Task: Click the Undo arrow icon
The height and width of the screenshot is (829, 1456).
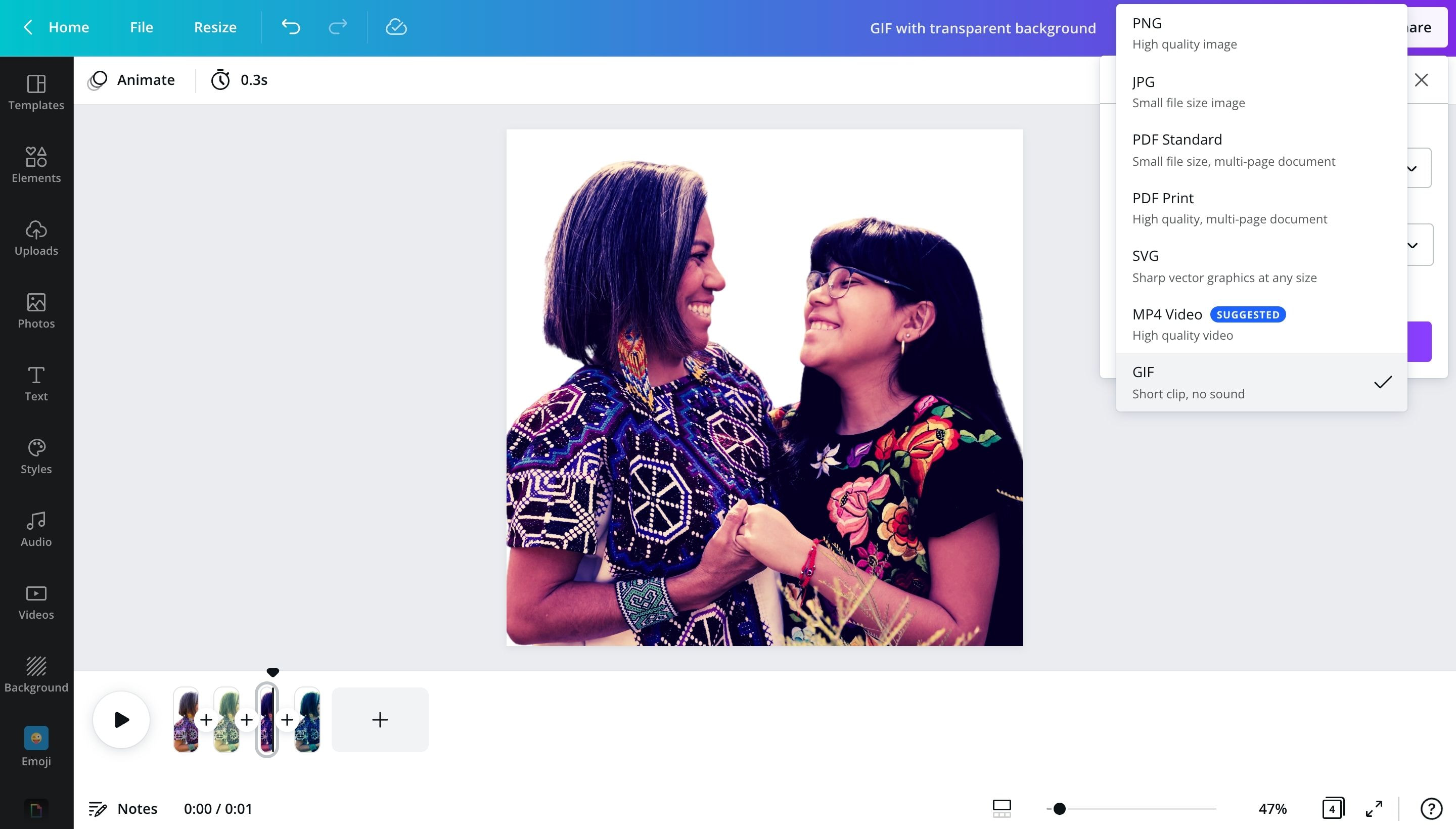Action: pyautogui.click(x=291, y=27)
